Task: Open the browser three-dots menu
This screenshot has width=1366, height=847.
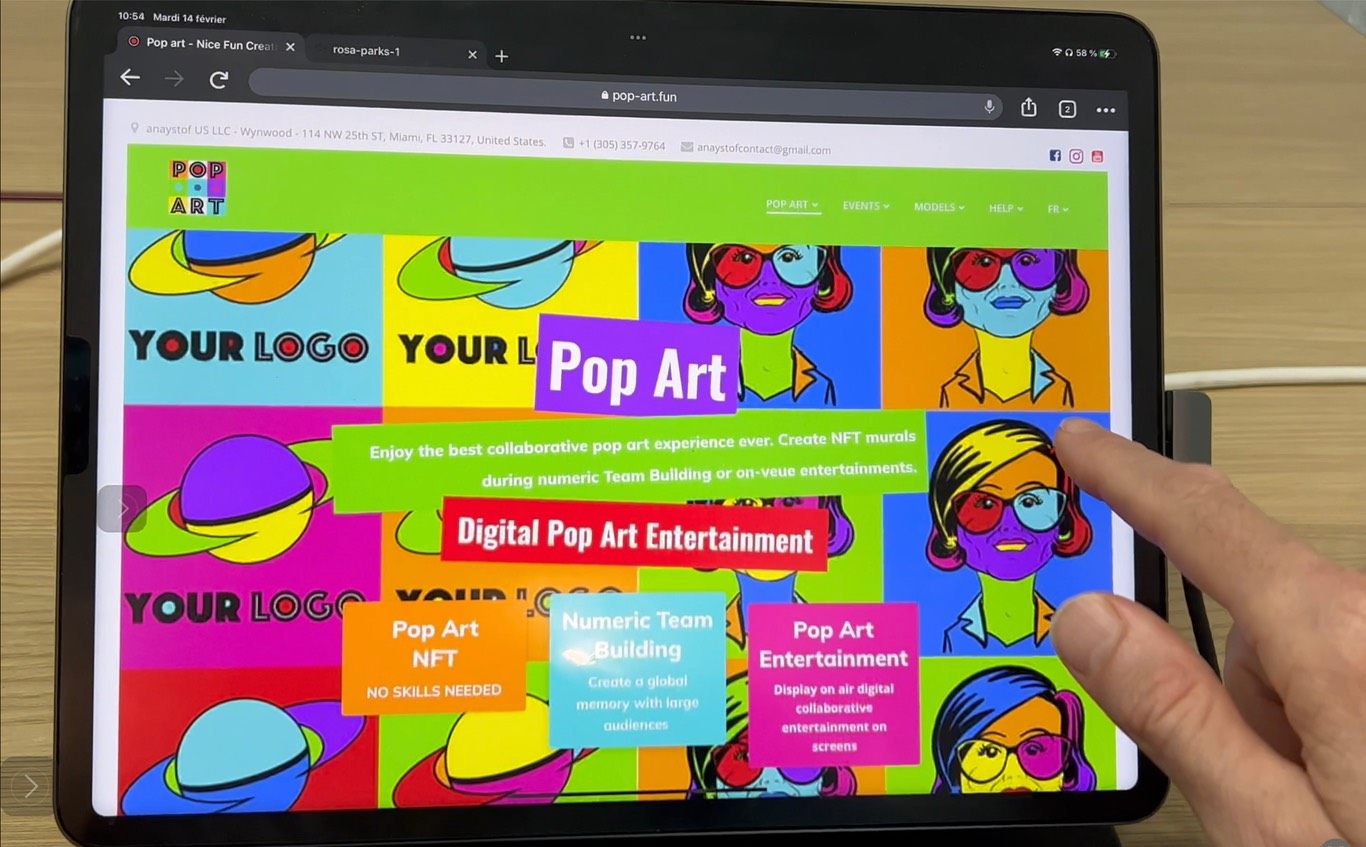Action: [1105, 110]
